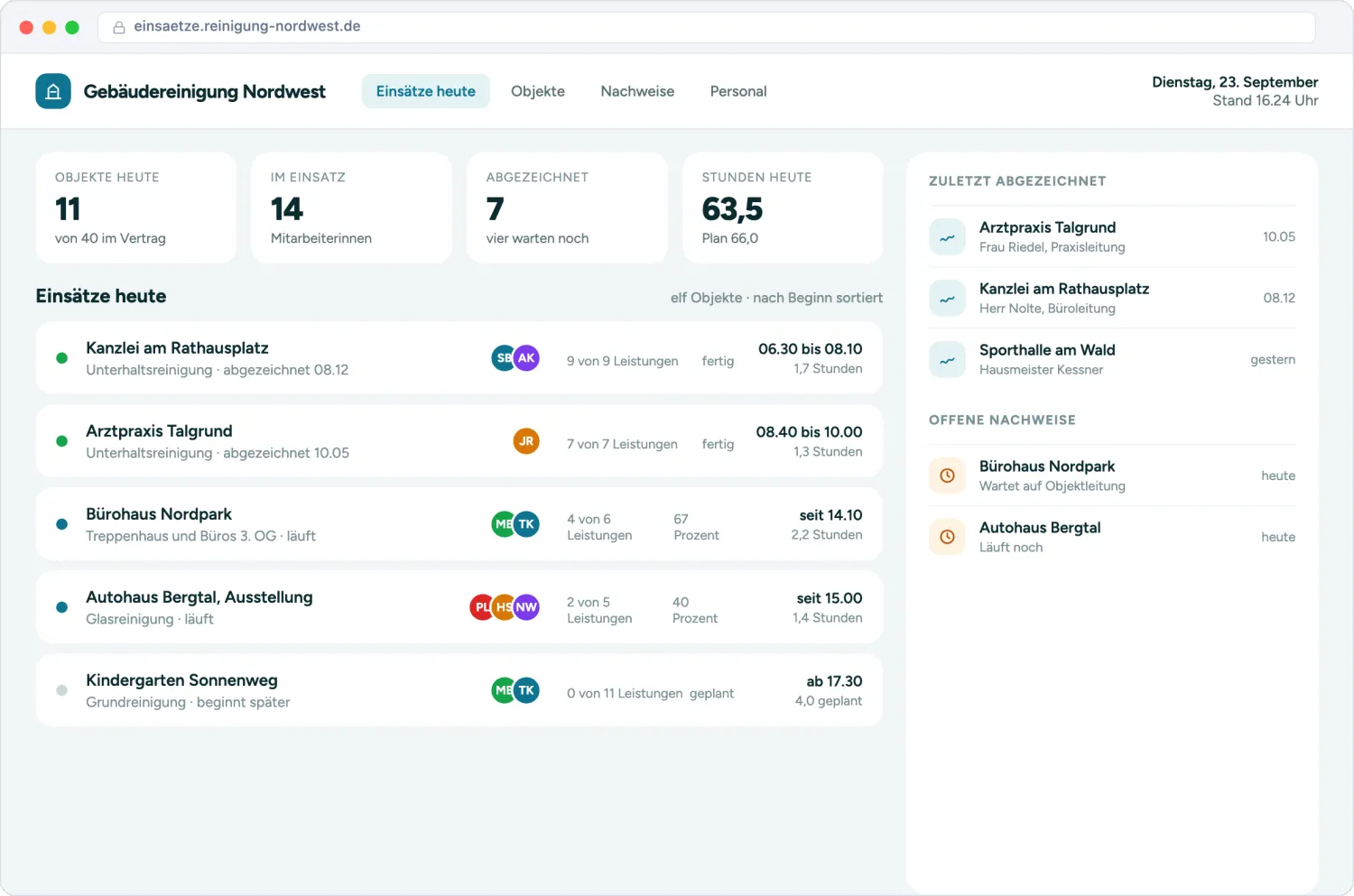Click the Abgezeichnet stat card
This screenshot has width=1354, height=896.
[567, 208]
